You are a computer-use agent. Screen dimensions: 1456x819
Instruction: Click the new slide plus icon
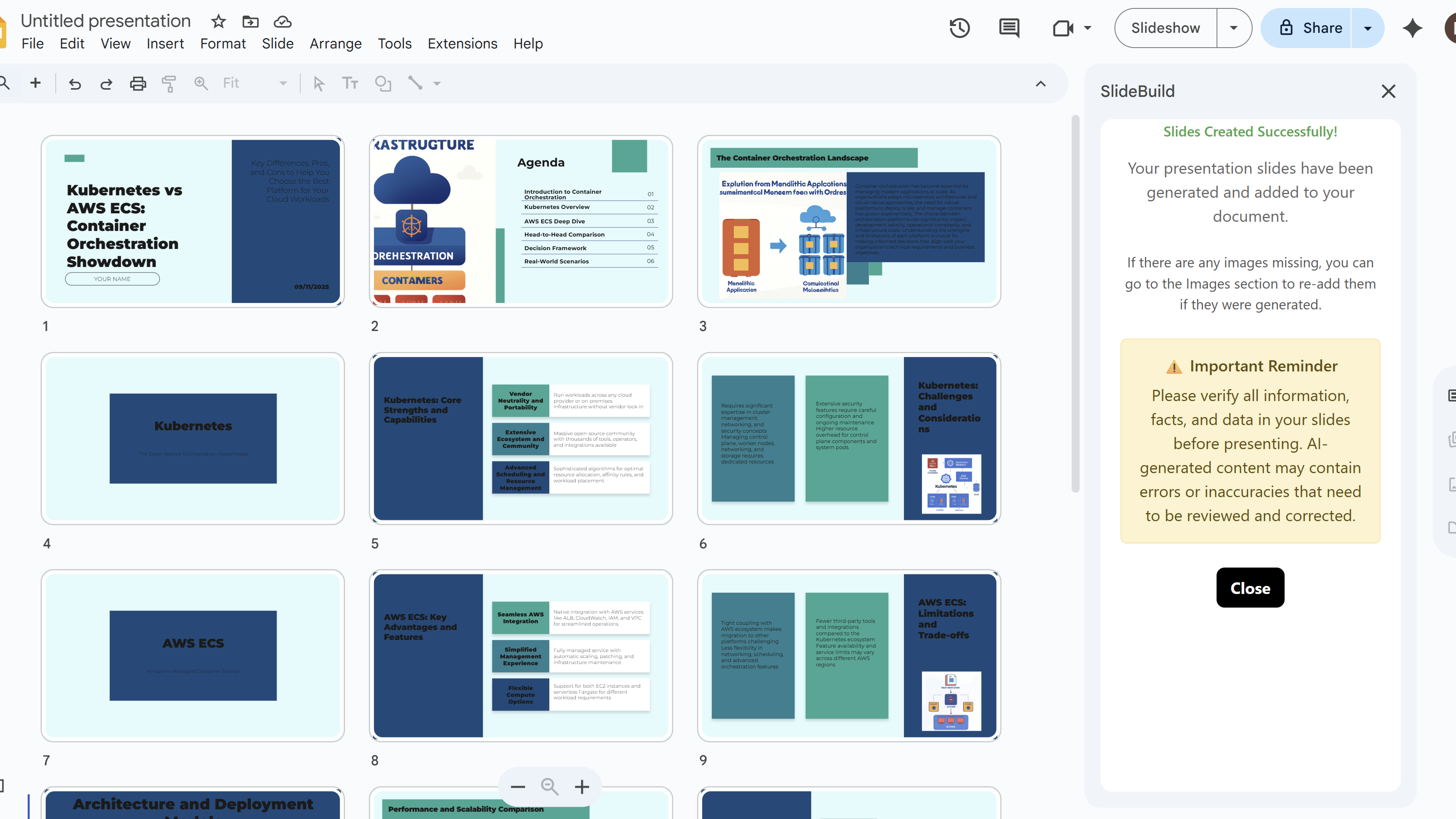click(x=36, y=83)
